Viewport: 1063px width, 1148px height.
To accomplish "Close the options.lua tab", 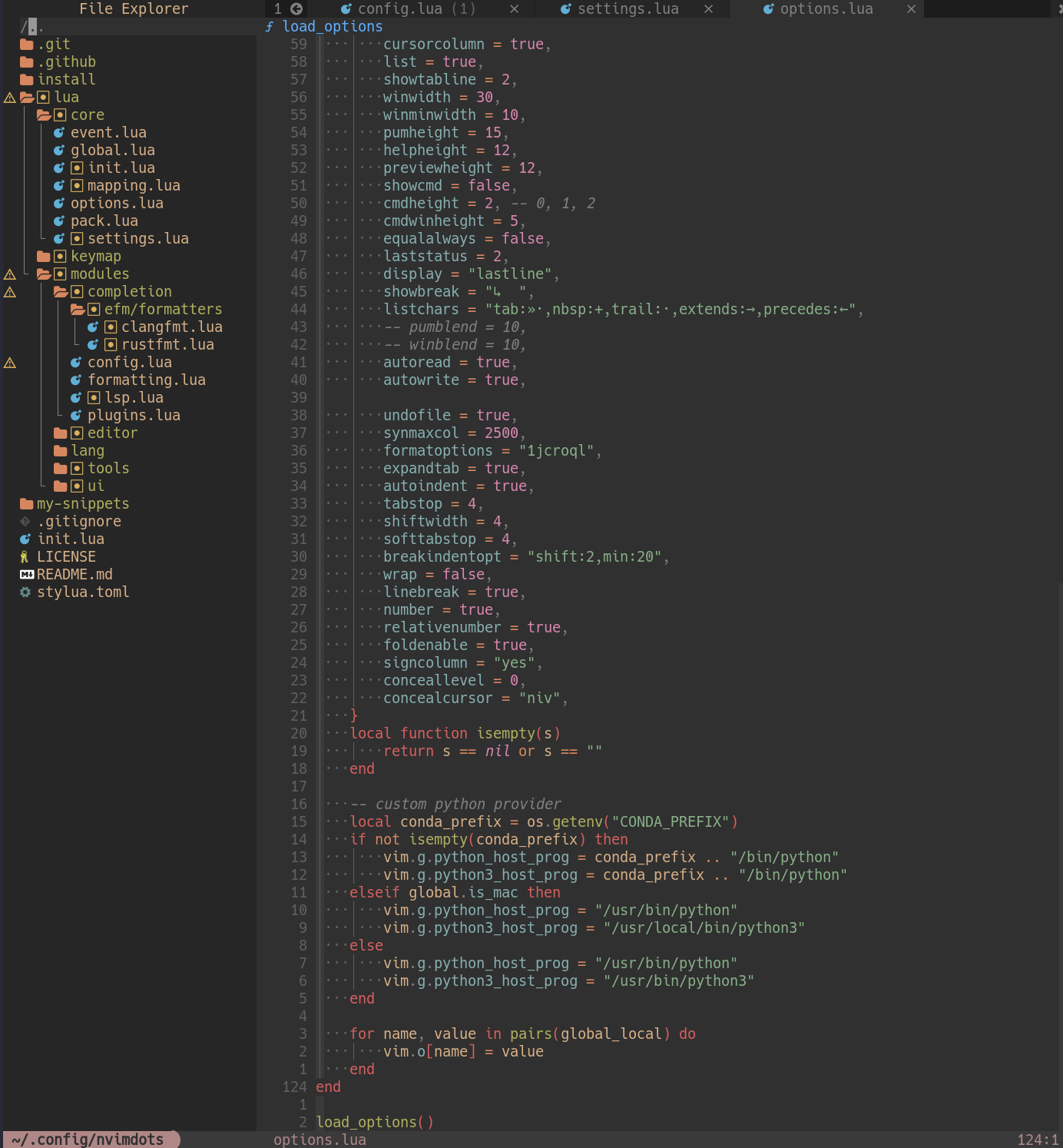I will (x=911, y=8).
